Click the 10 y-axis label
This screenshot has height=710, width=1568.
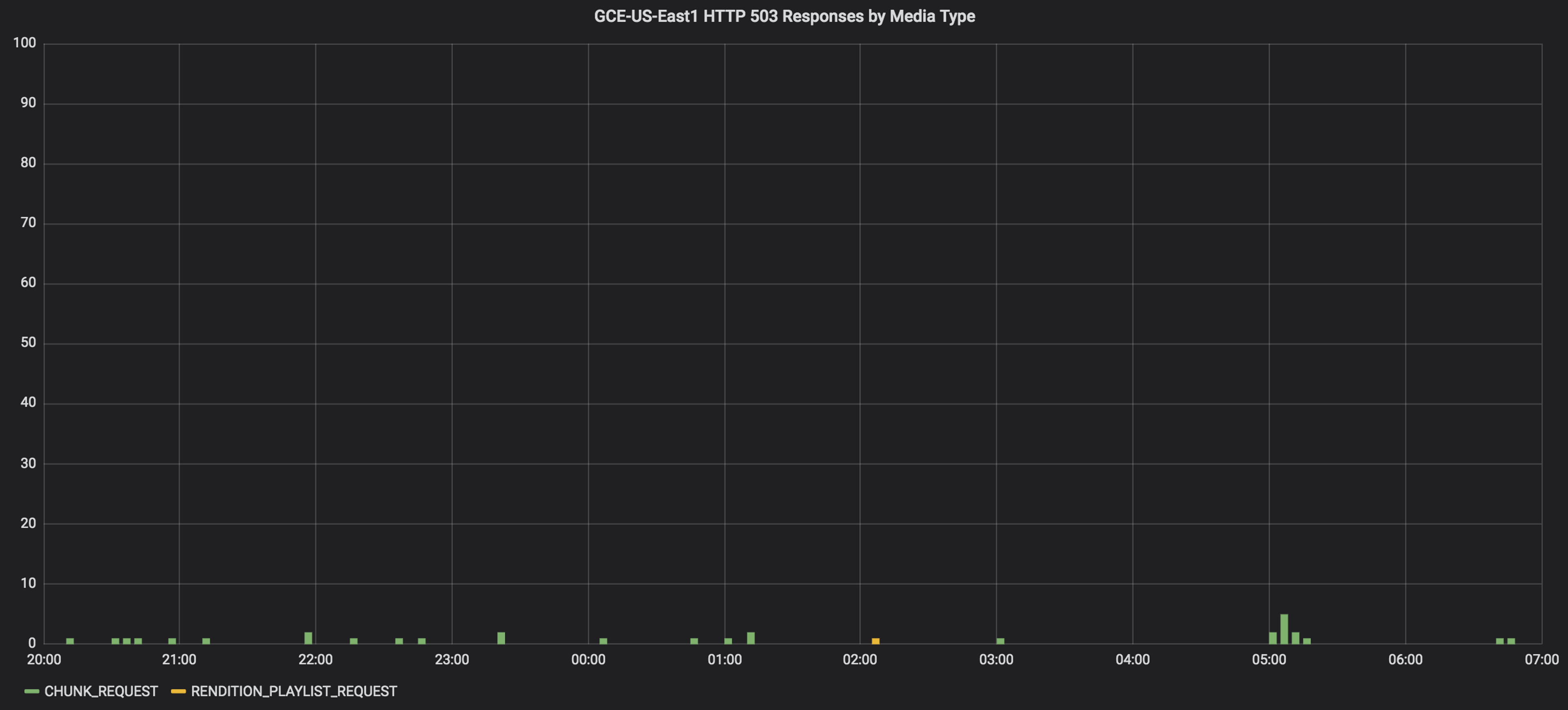coord(28,583)
